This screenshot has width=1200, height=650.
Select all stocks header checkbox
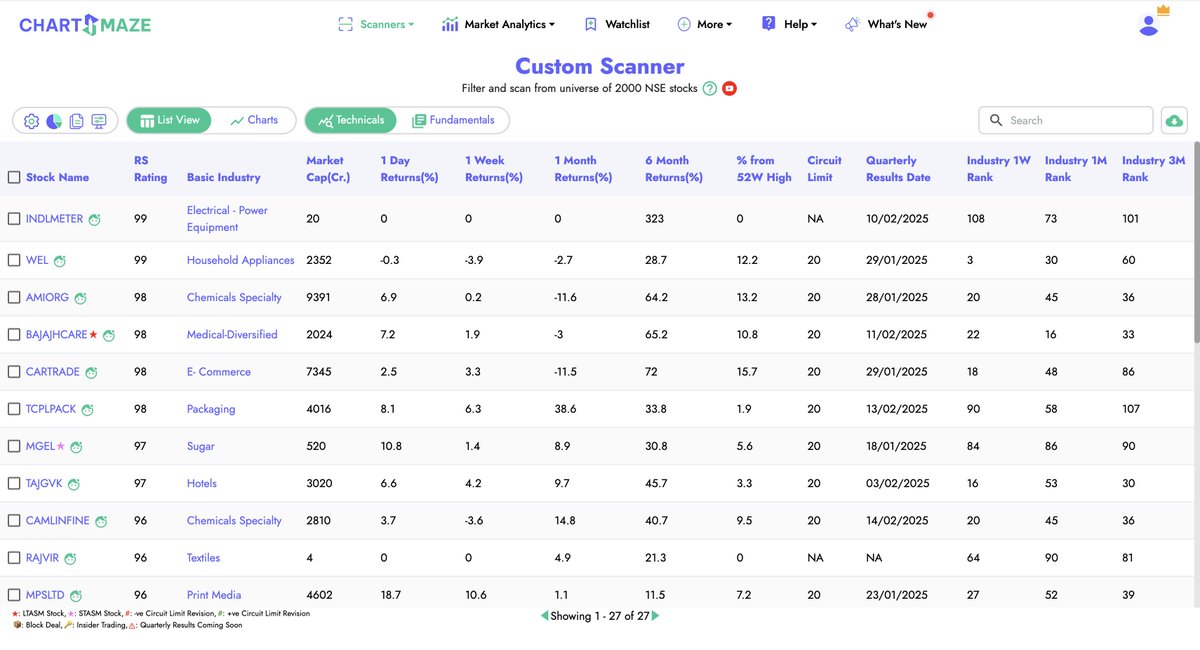tap(14, 177)
